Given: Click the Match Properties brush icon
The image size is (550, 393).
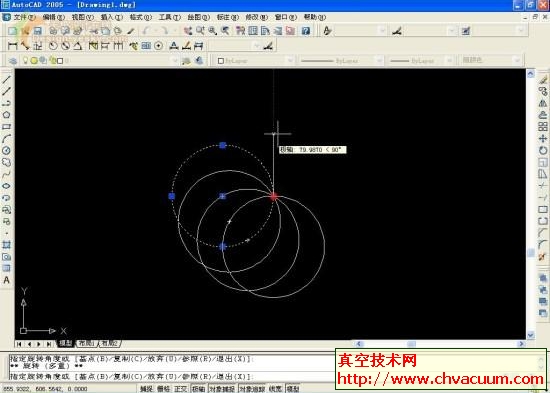Looking at the screenshot, I should click(x=131, y=31).
